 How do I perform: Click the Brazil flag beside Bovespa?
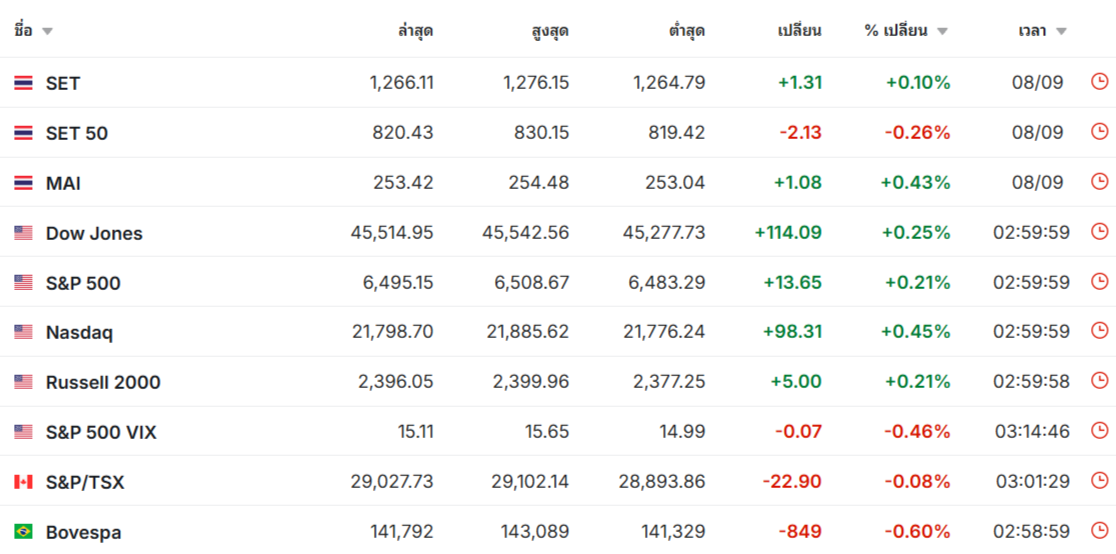tap(23, 532)
